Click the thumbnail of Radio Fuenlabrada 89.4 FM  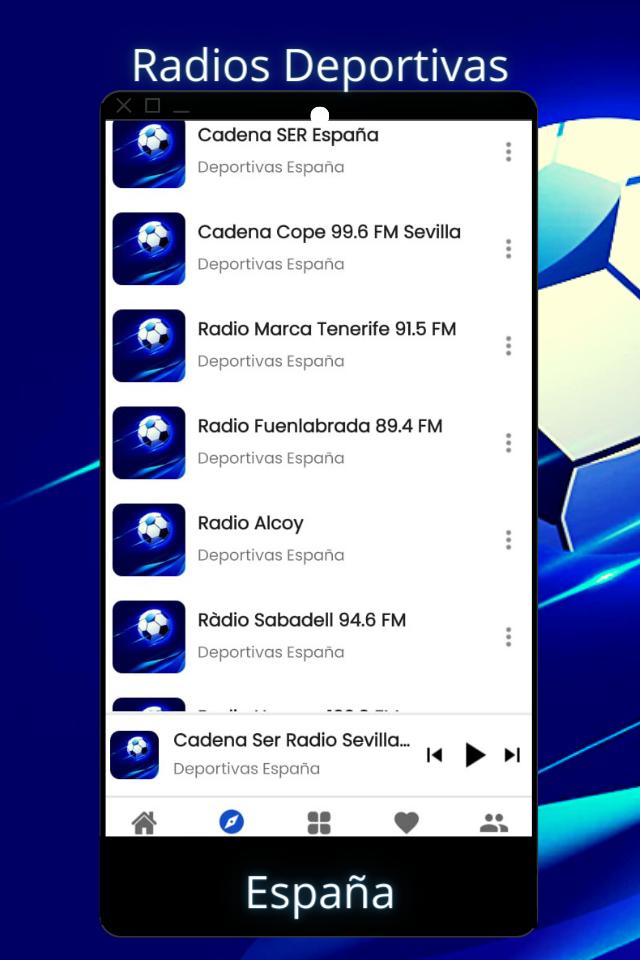pyautogui.click(x=149, y=443)
